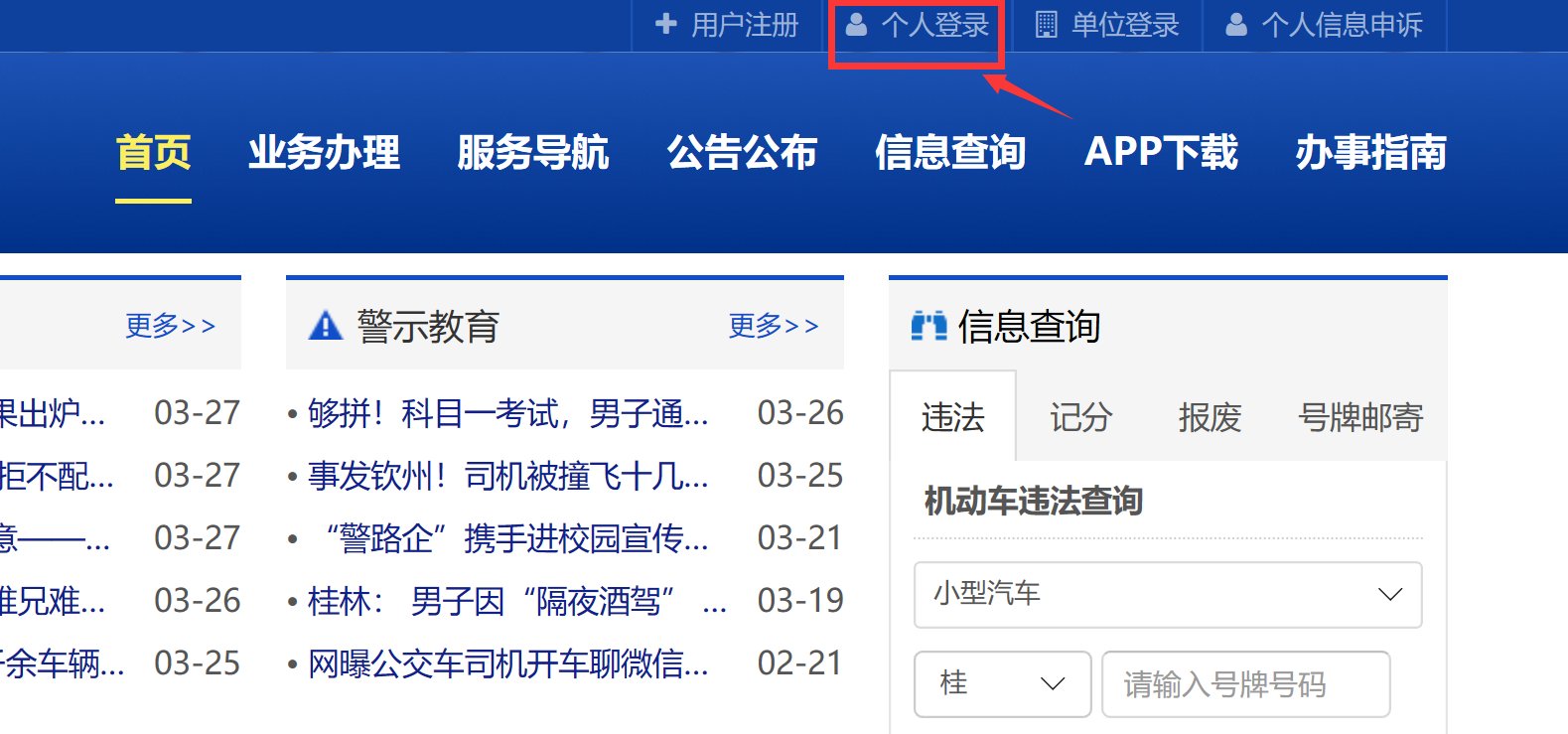
Task: Click the 警示教育 section heading
Action: [x=428, y=326]
